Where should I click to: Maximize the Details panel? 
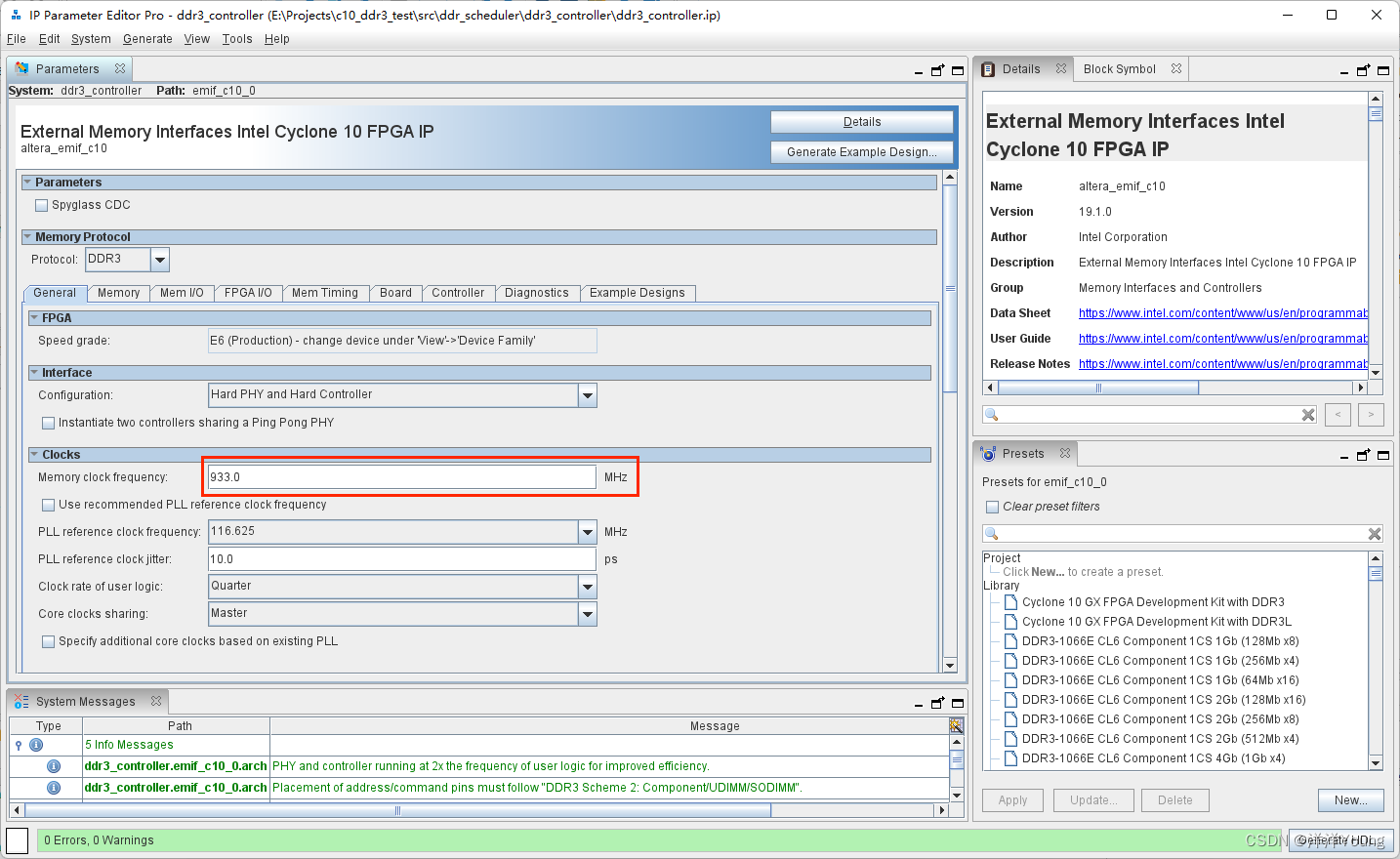tap(1383, 70)
